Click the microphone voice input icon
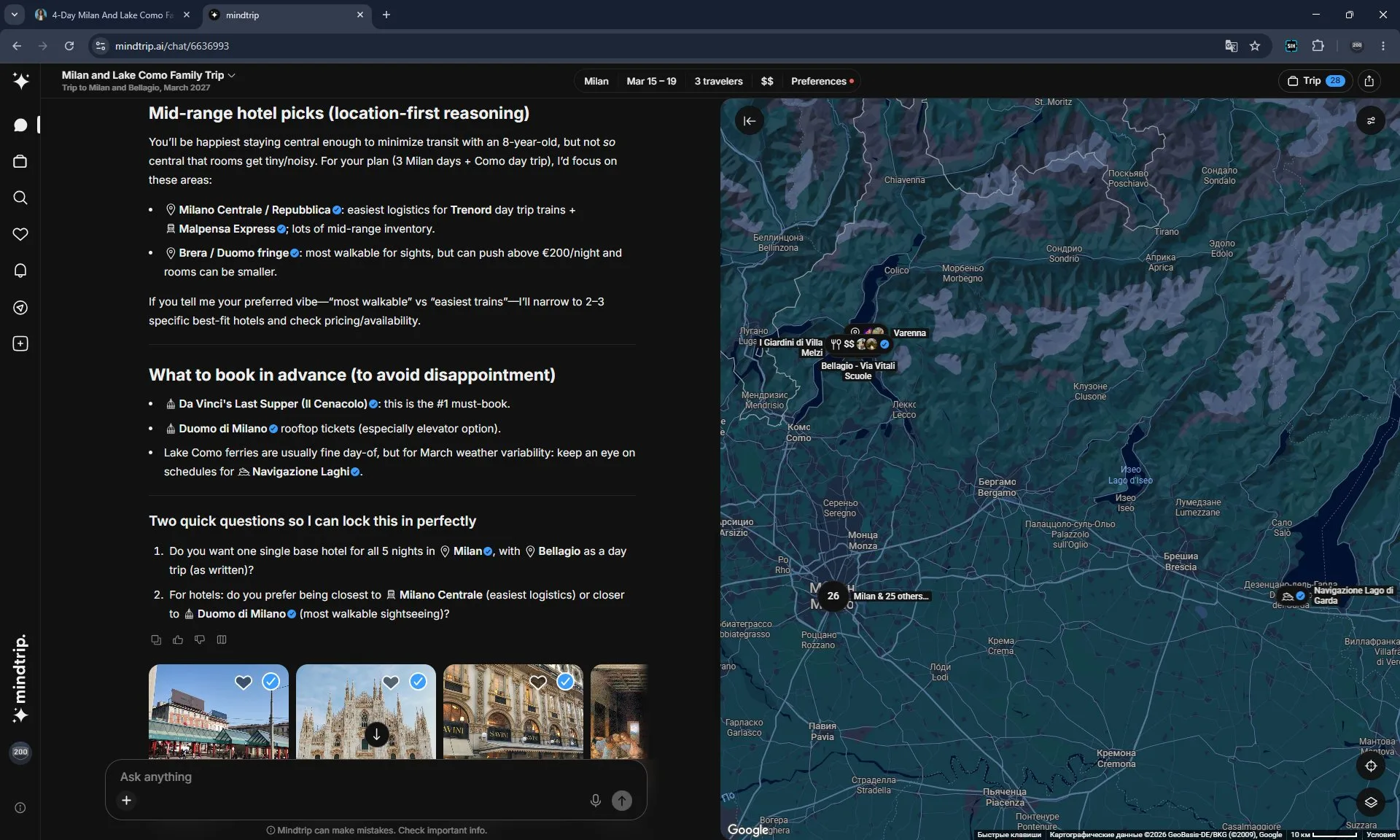Viewport: 1400px width, 840px height. click(x=596, y=800)
